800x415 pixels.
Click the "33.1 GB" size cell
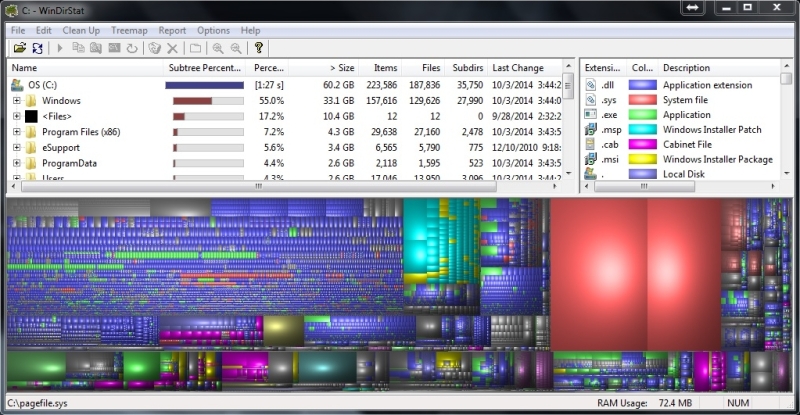(x=339, y=101)
